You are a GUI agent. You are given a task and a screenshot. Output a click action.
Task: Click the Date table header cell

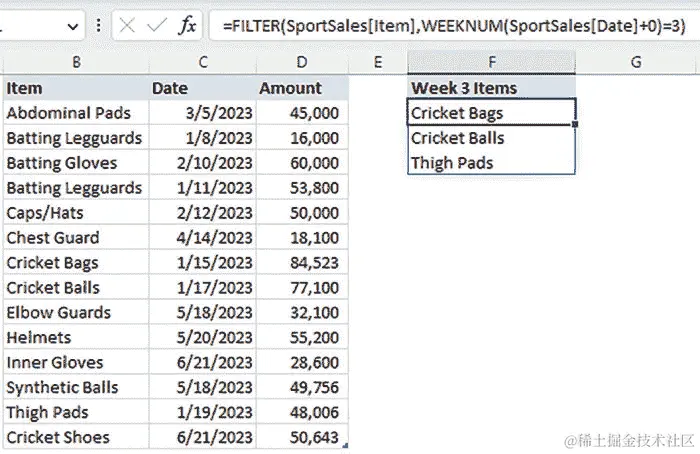click(203, 88)
